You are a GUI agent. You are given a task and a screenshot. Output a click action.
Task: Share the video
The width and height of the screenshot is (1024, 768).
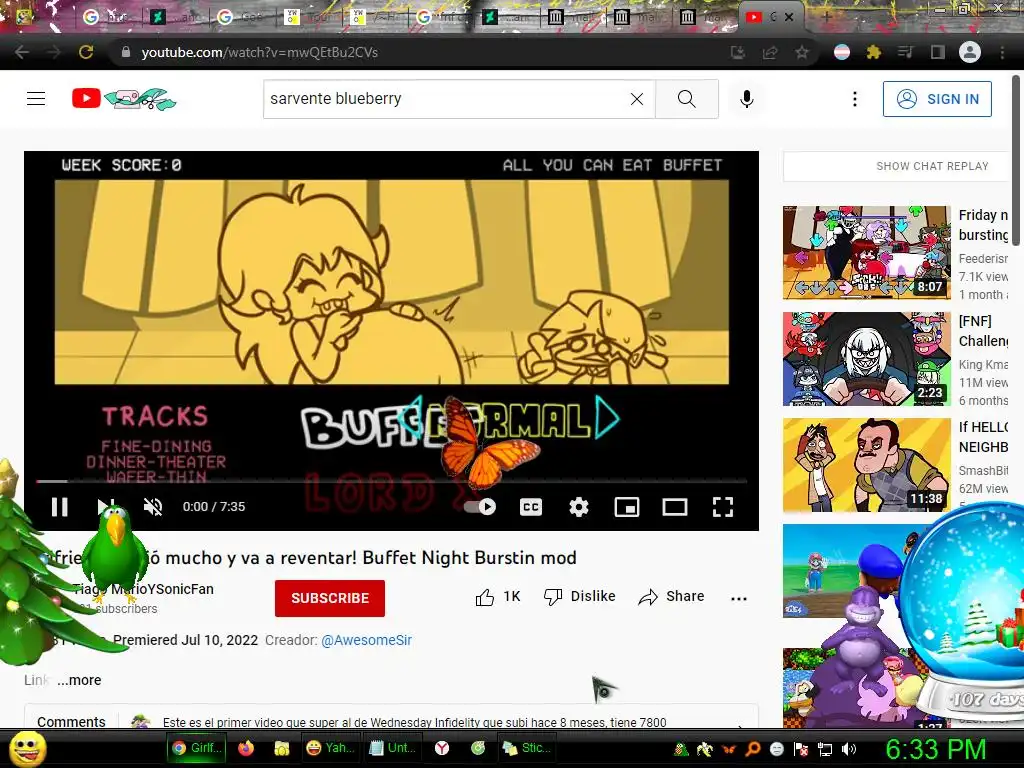[671, 596]
